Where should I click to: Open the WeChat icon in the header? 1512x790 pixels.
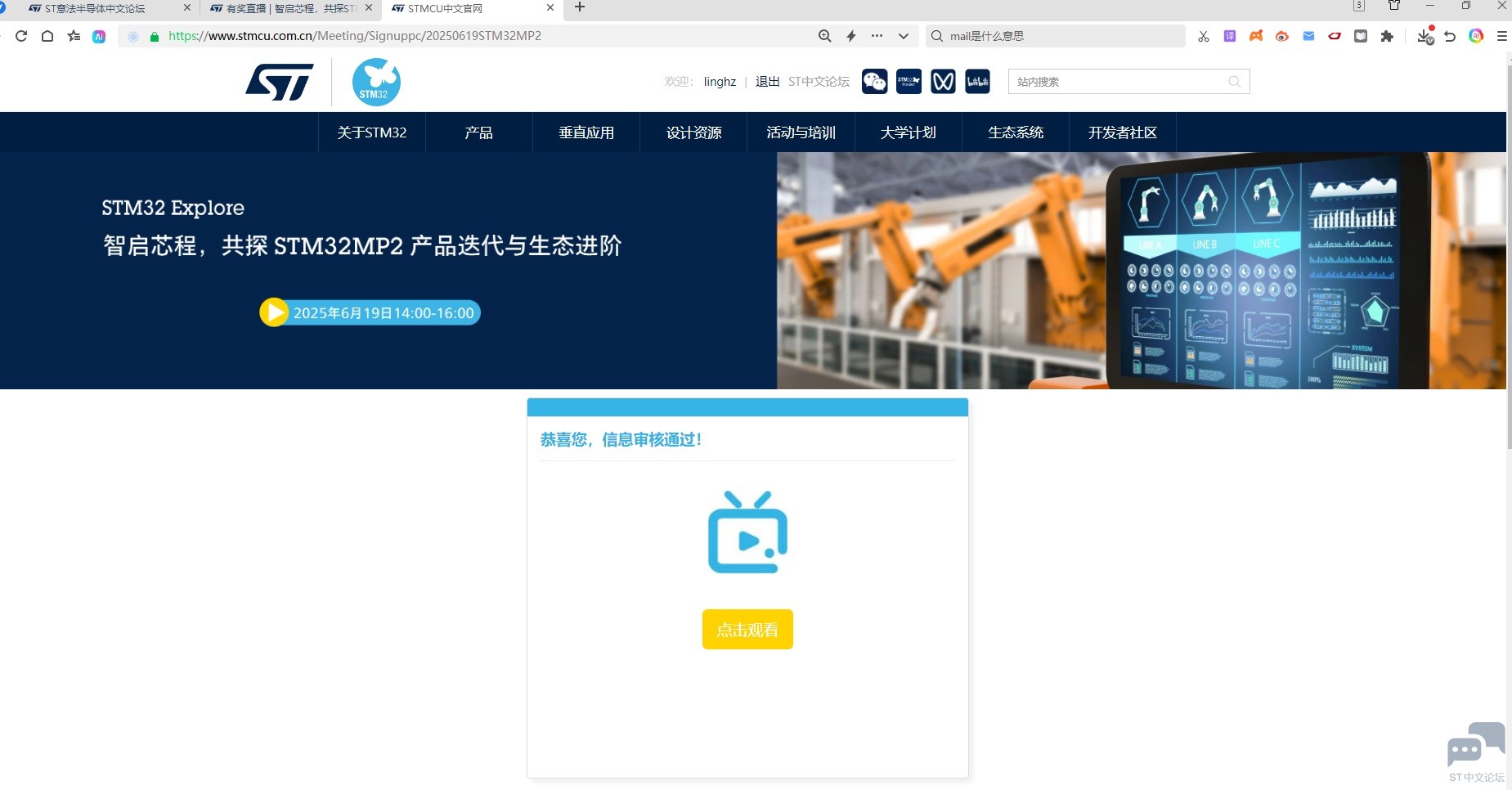(875, 82)
